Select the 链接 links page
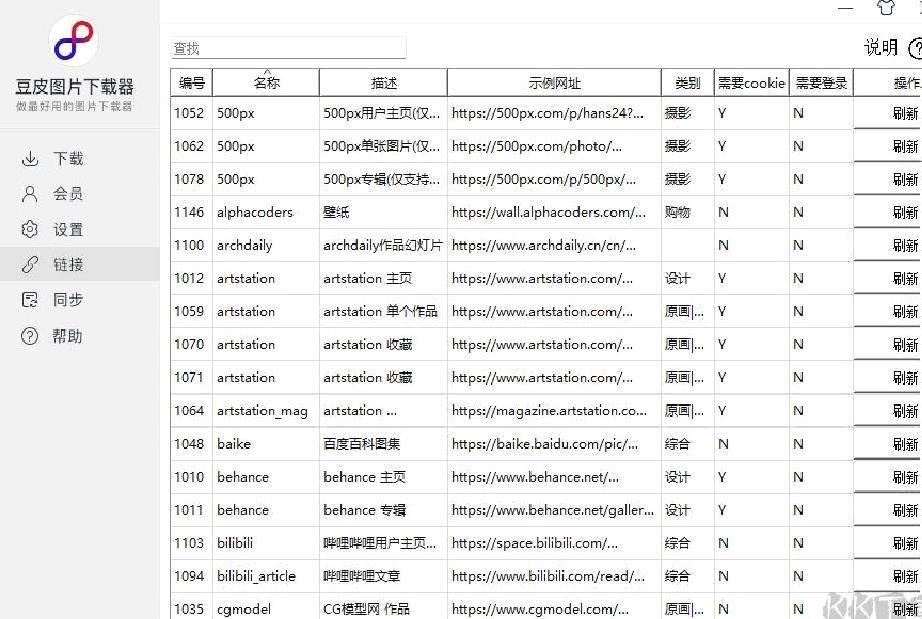 (79, 265)
